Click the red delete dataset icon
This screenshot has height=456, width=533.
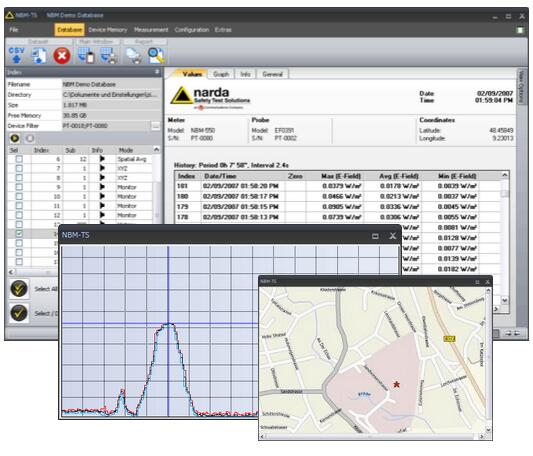click(62, 56)
